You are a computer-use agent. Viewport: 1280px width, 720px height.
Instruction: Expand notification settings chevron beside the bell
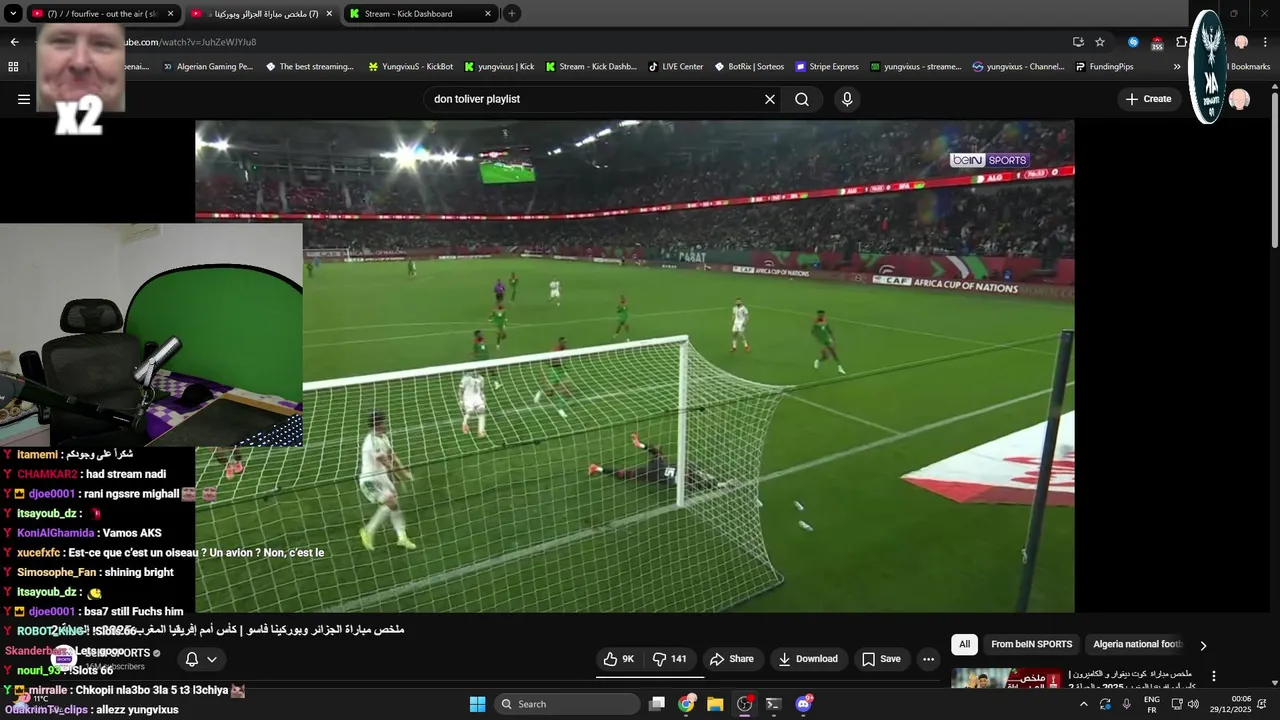[x=212, y=659]
